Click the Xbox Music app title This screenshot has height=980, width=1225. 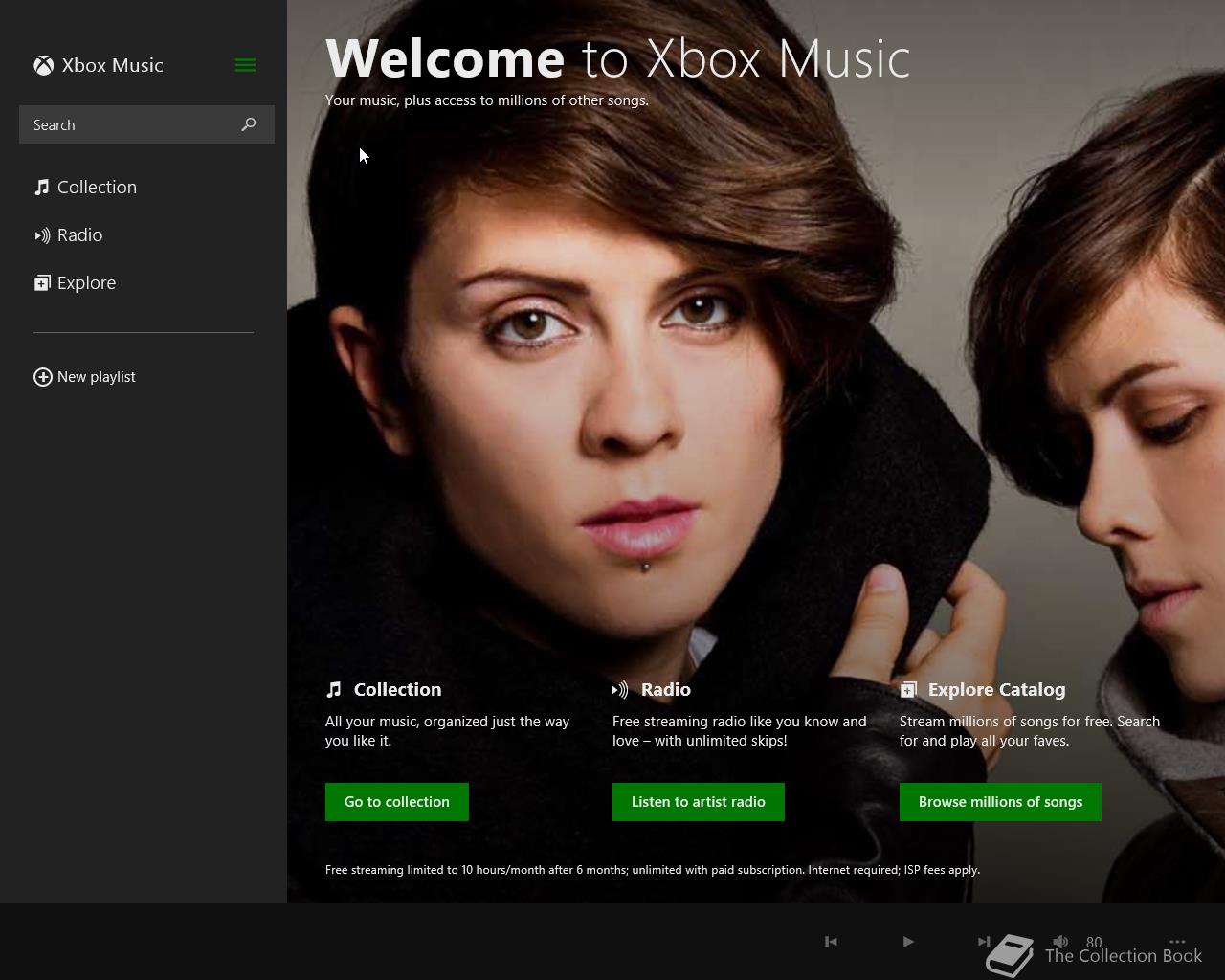click(113, 65)
